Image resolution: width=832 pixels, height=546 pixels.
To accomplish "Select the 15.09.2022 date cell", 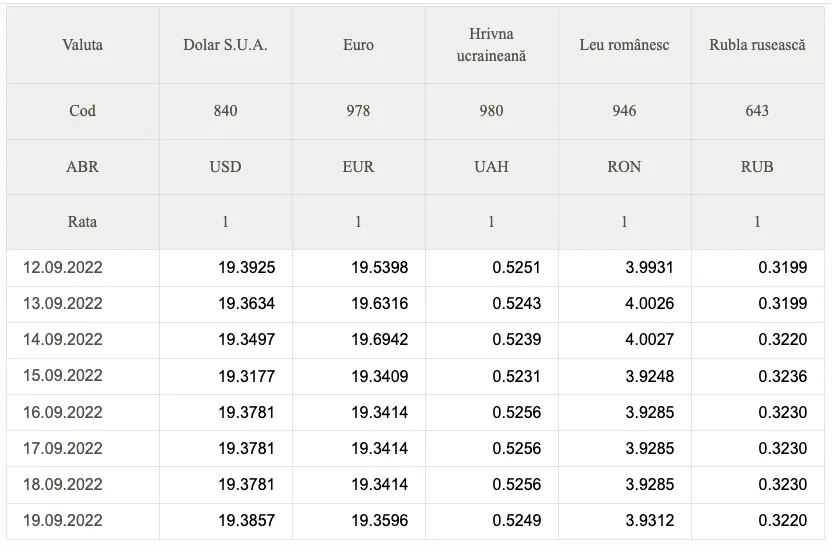I will [x=83, y=376].
